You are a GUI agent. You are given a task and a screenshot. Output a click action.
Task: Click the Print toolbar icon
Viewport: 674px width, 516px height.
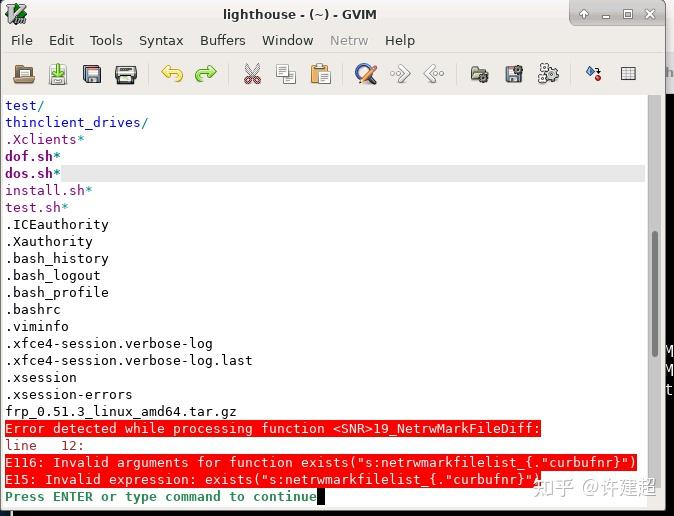pyautogui.click(x=126, y=74)
